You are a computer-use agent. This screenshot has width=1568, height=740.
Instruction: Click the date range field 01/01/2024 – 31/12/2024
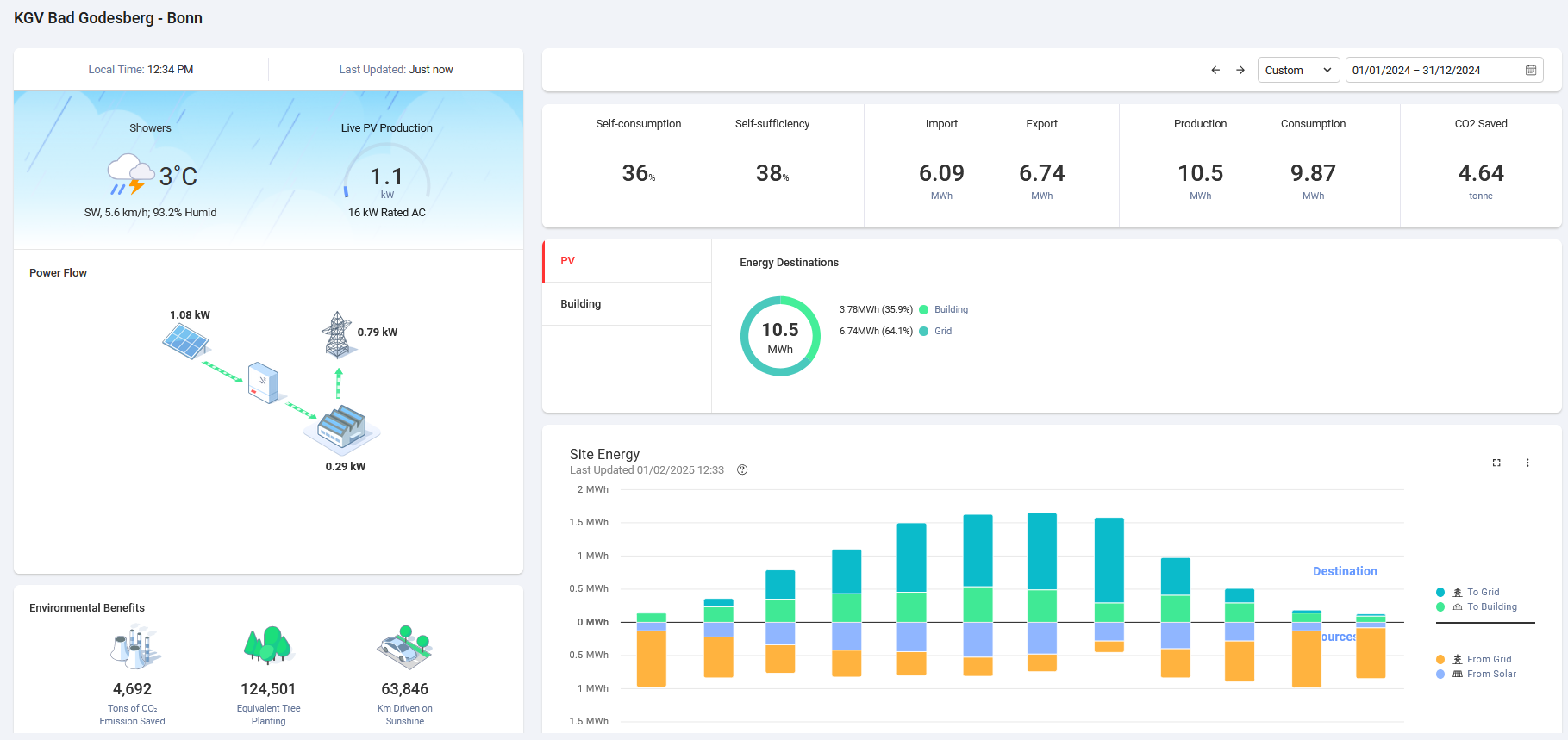(1444, 70)
